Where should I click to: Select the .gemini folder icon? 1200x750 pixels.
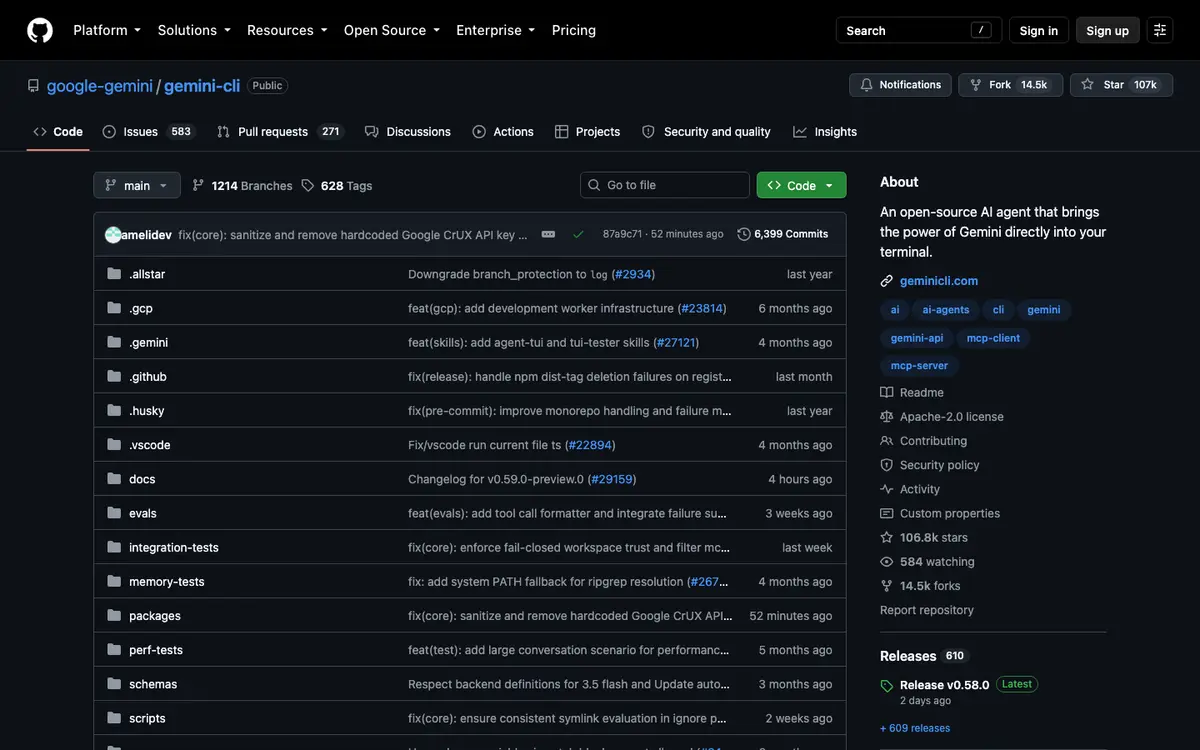tap(114, 342)
